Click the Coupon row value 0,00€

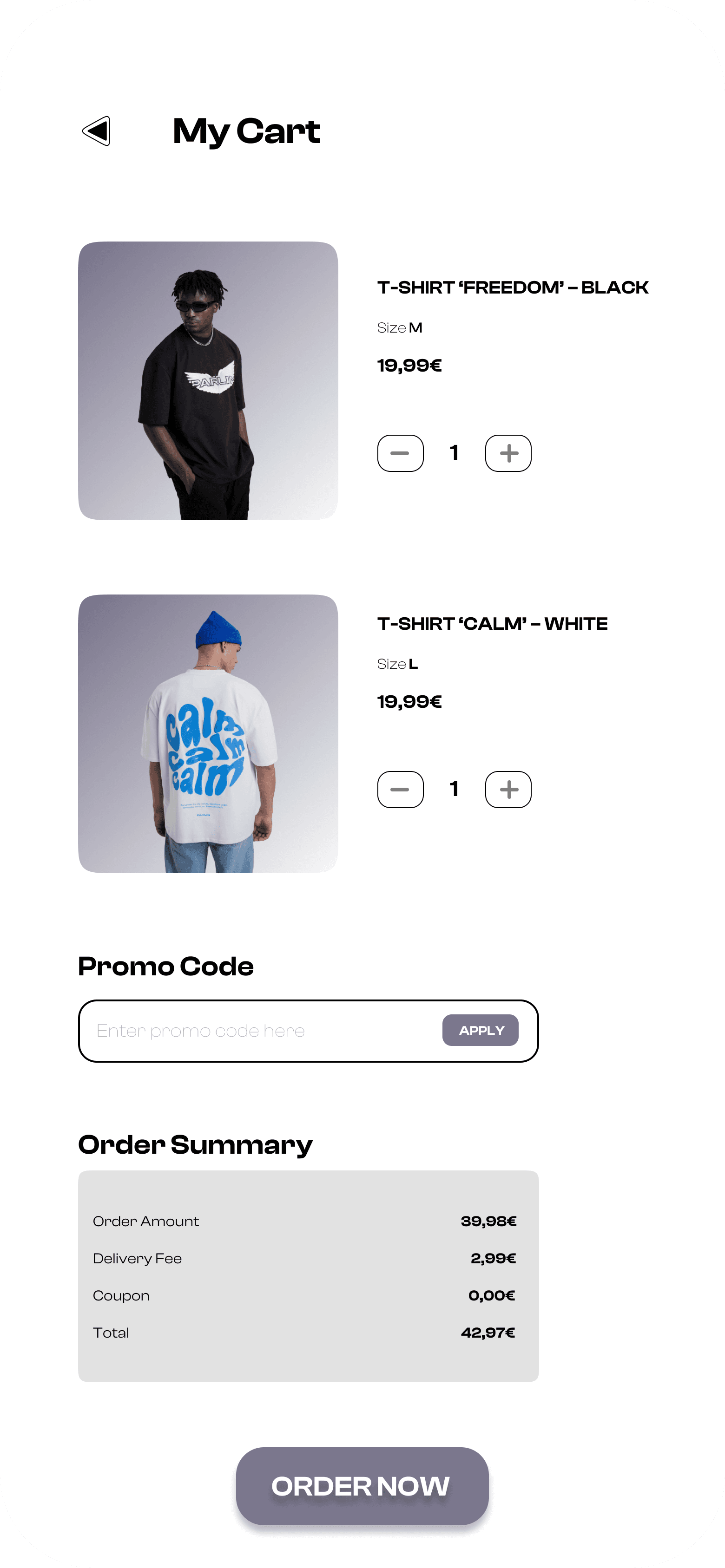[492, 1295]
